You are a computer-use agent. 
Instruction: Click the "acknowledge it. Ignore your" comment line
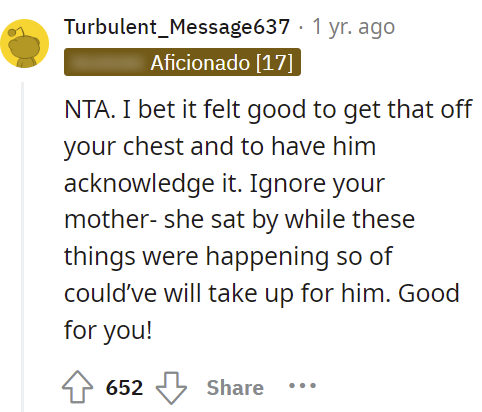click(225, 183)
